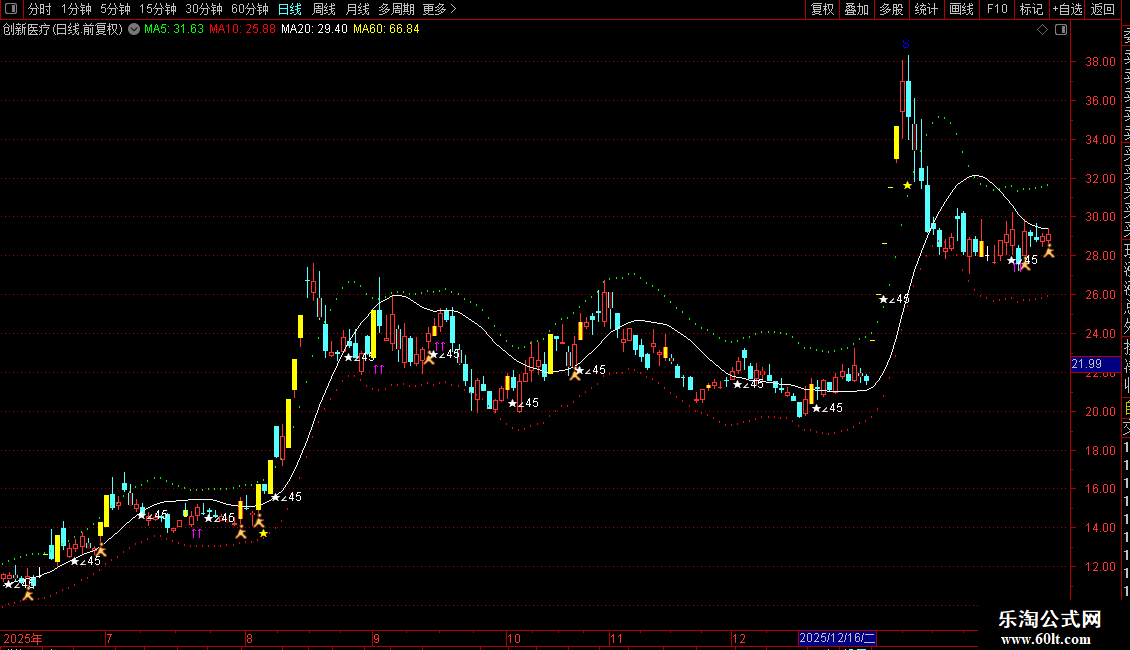Screen dimensions: 1130x650
Task: Toggle the left sidebar panel icon
Action: point(11,9)
